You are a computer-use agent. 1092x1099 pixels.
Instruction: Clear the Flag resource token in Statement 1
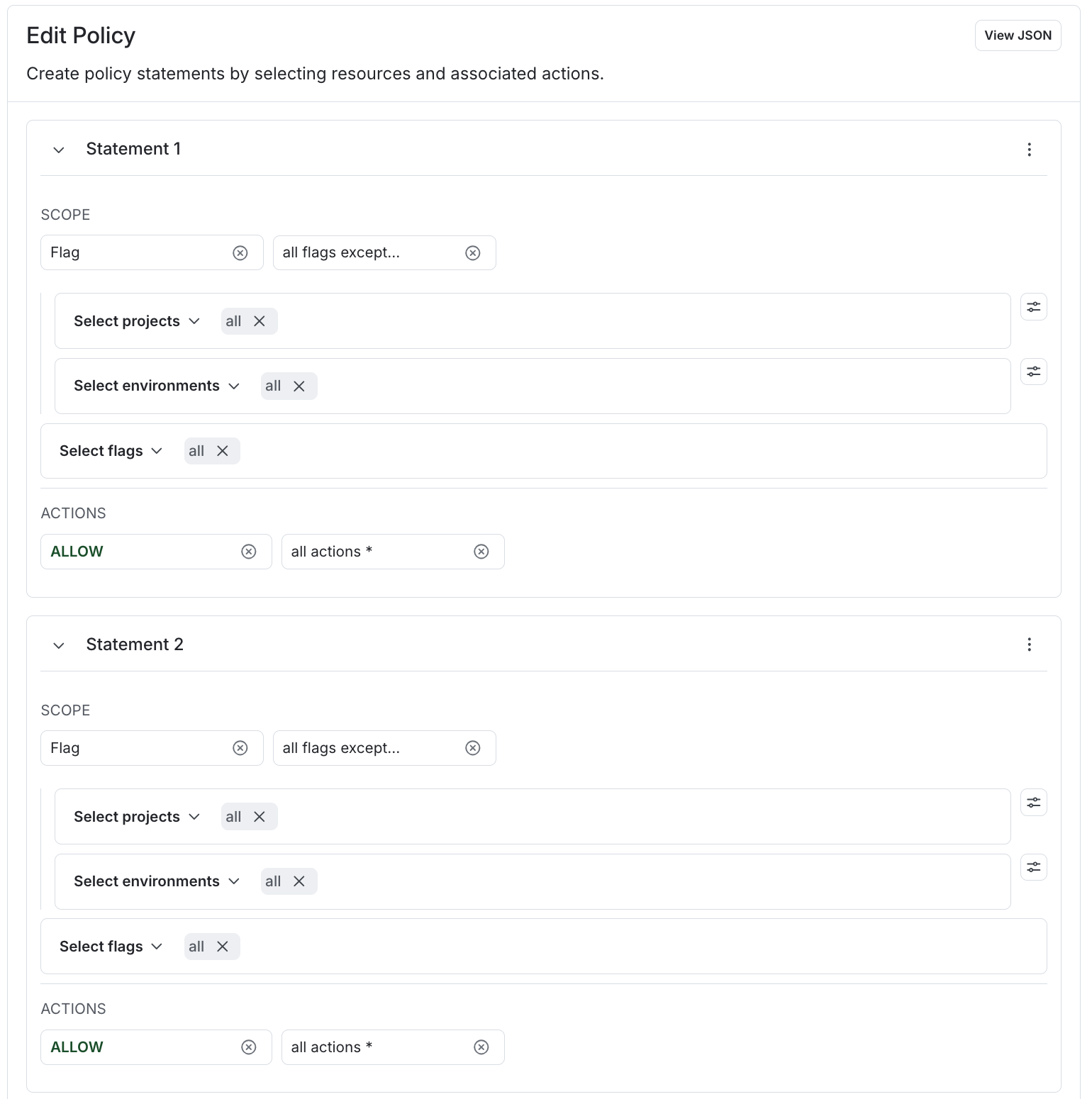(x=241, y=252)
